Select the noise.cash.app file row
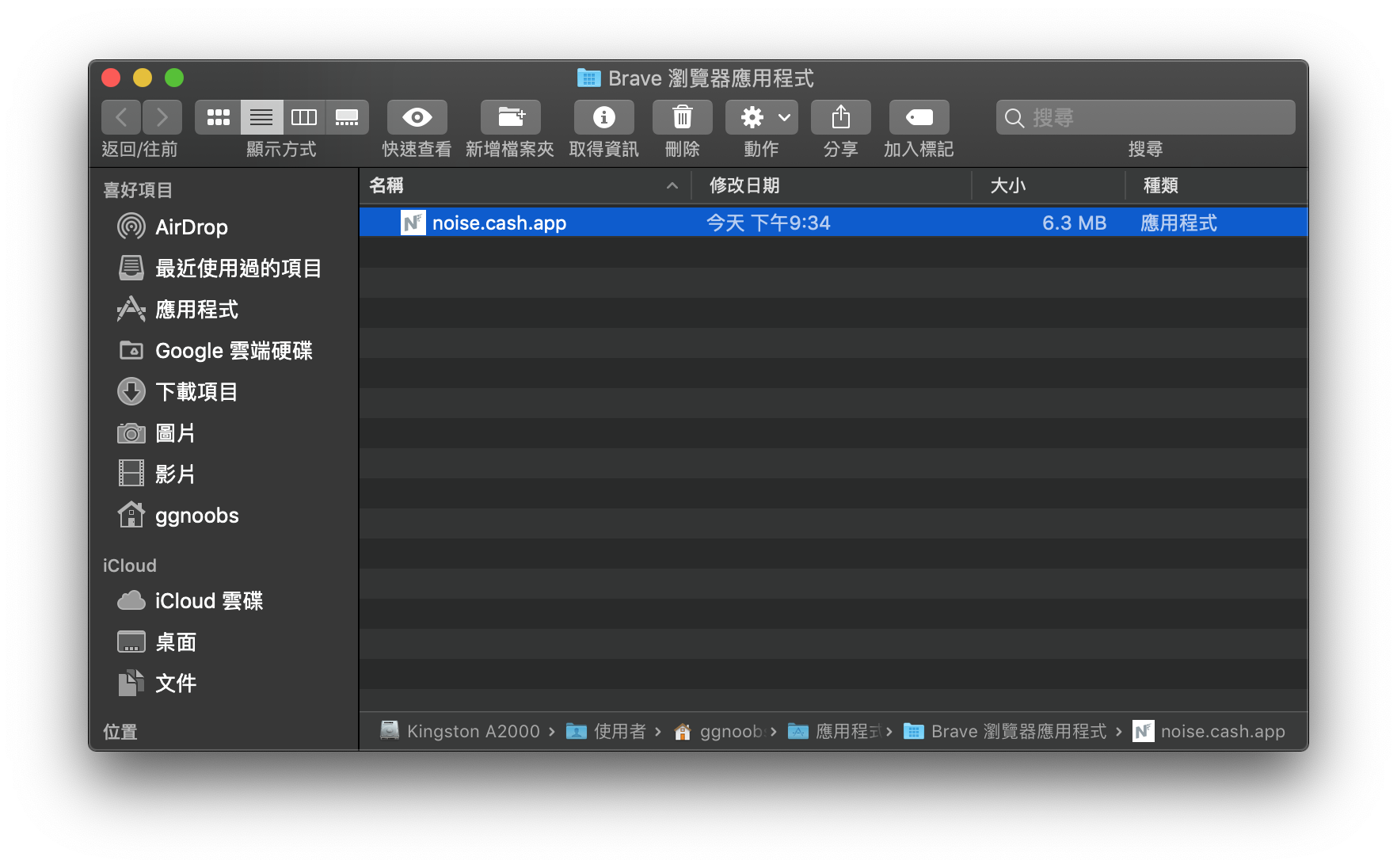 pos(833,223)
